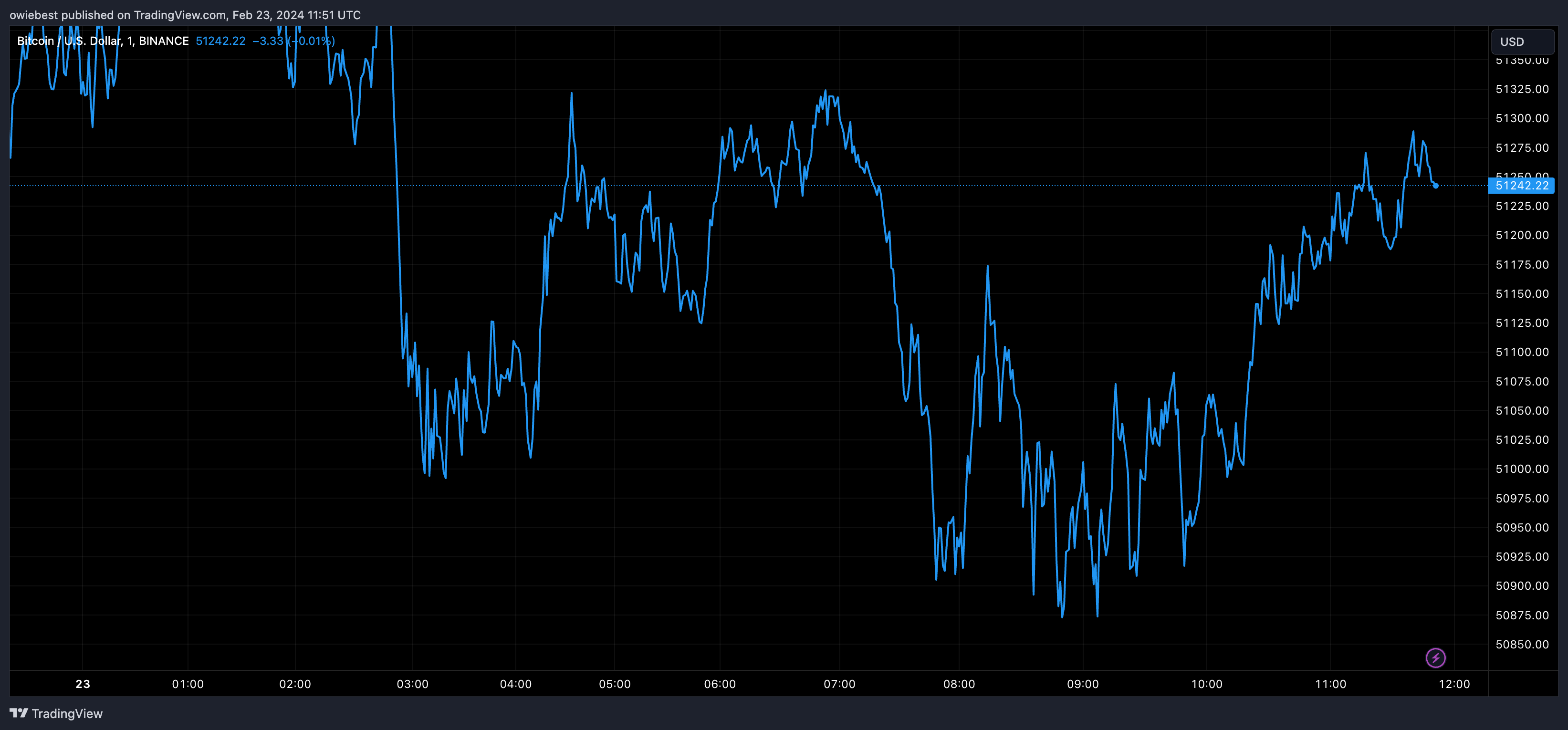Click the 51242.22 price value in the header
The height and width of the screenshot is (730, 1568).
[220, 41]
